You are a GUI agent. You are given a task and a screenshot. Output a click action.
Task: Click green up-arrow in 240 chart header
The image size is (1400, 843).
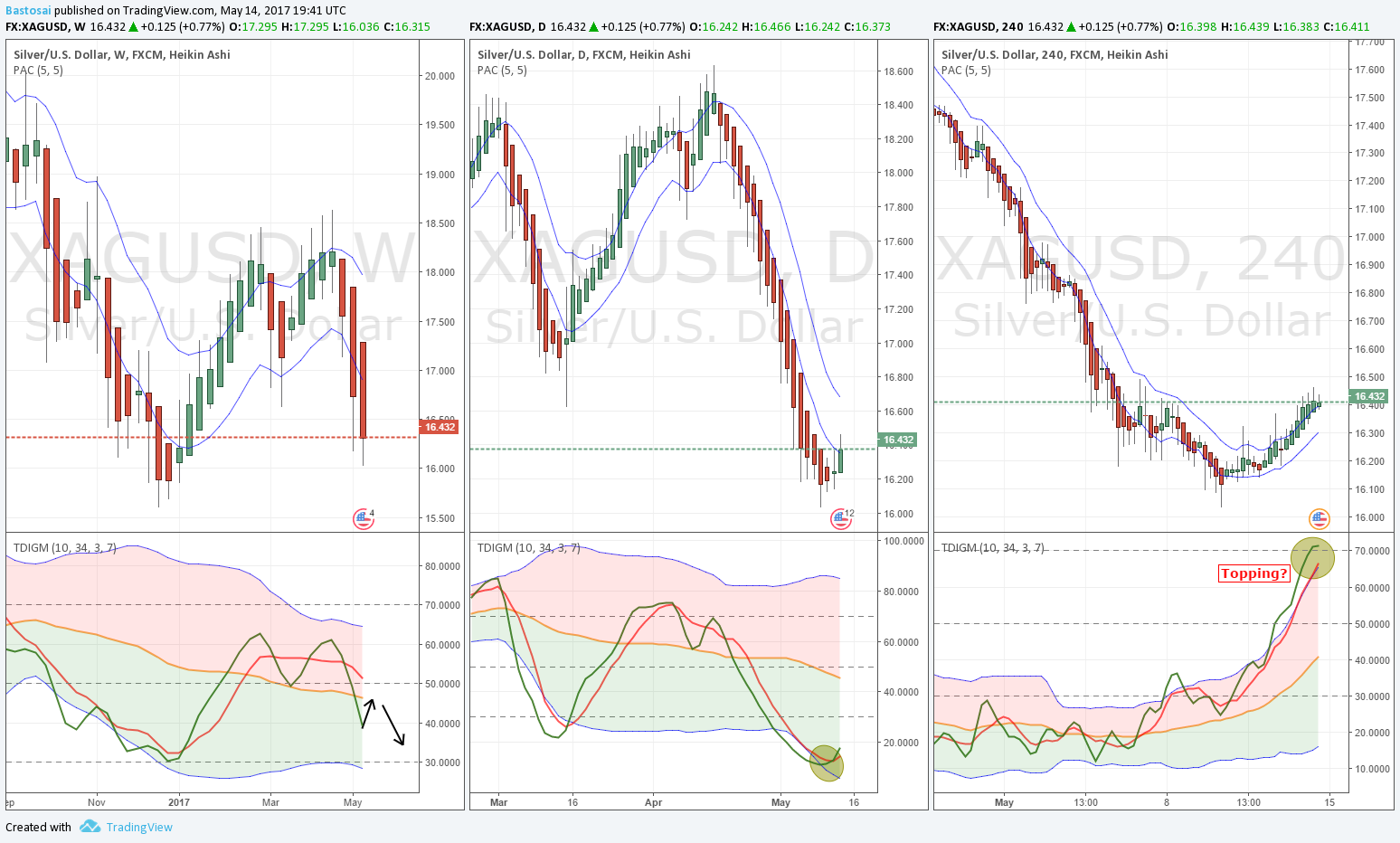click(1069, 26)
